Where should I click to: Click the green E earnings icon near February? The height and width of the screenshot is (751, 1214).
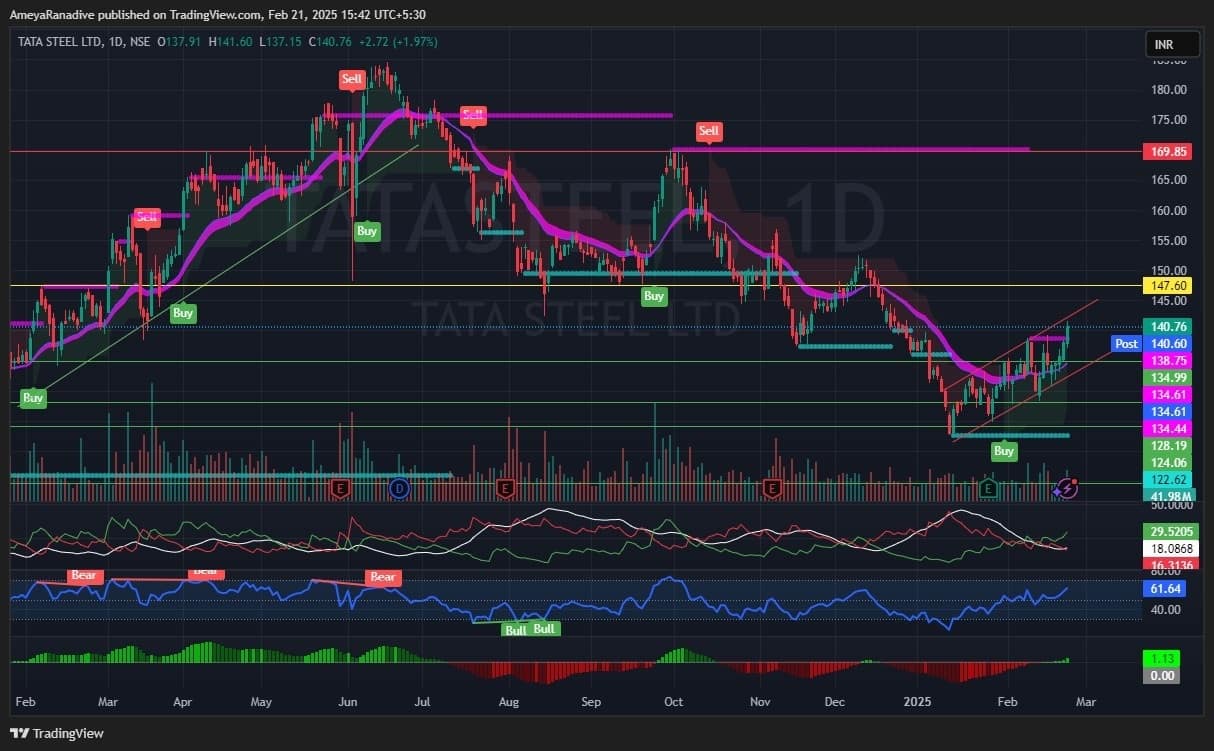[x=988, y=488]
